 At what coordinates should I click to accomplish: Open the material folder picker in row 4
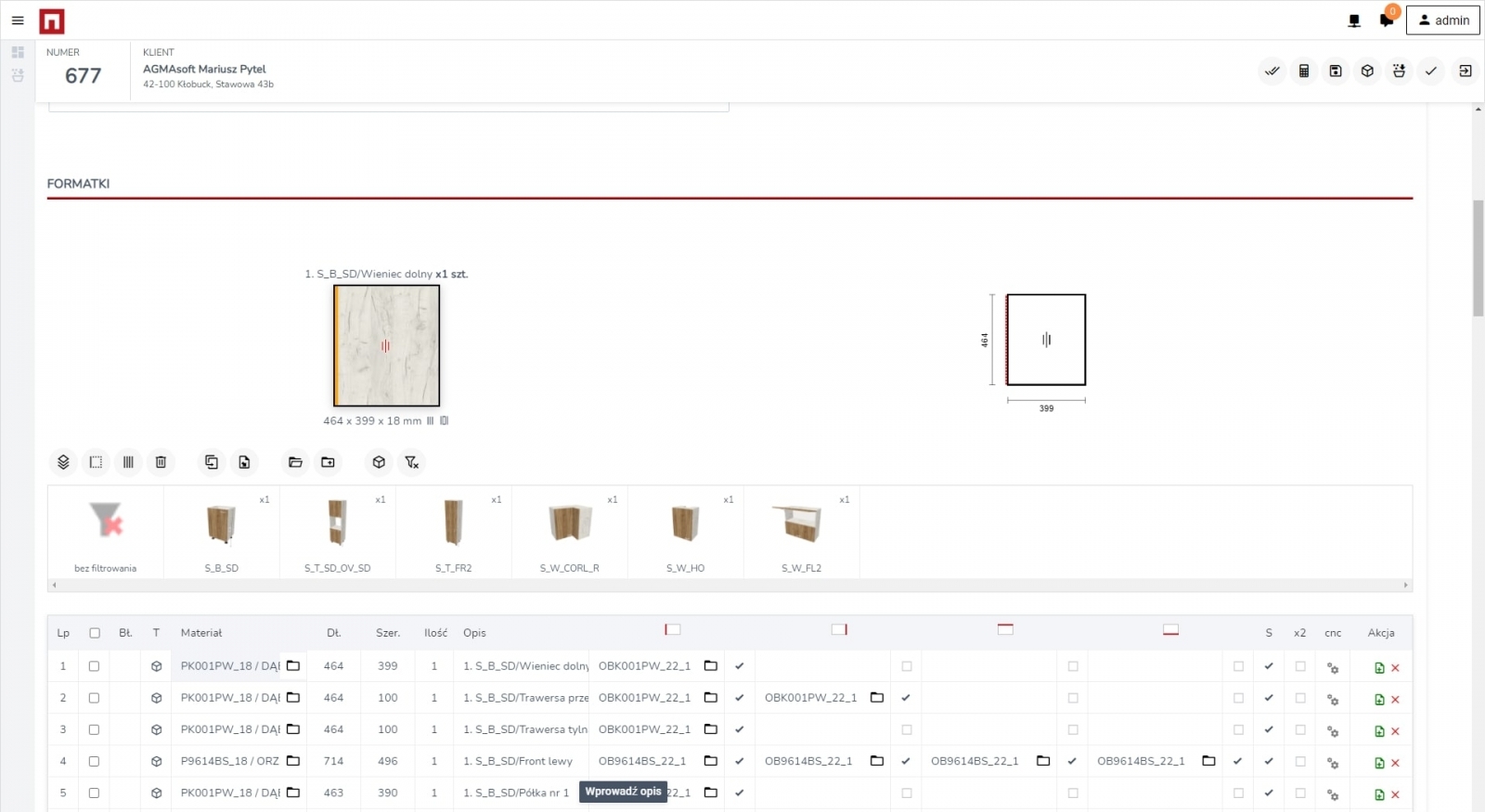pyautogui.click(x=293, y=761)
